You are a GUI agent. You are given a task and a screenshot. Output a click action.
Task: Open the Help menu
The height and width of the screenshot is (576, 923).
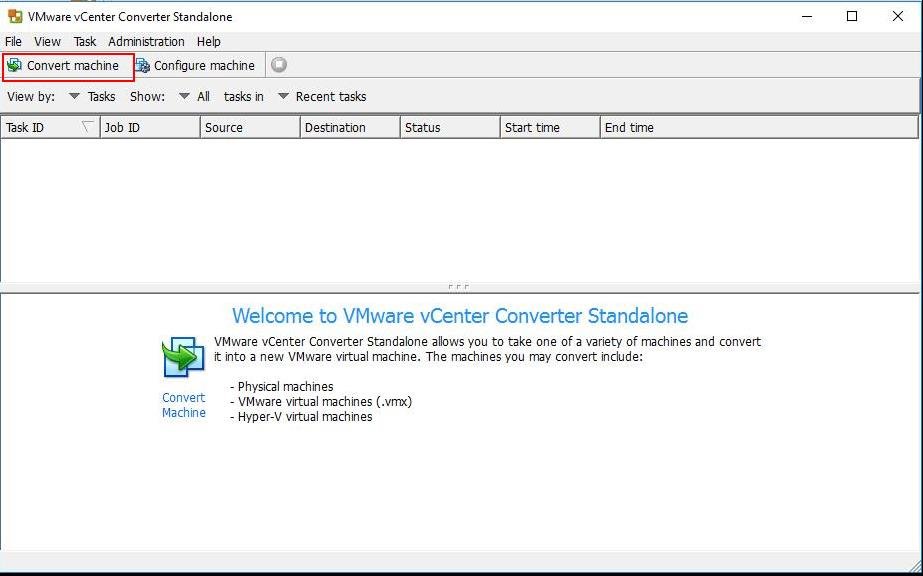(208, 42)
